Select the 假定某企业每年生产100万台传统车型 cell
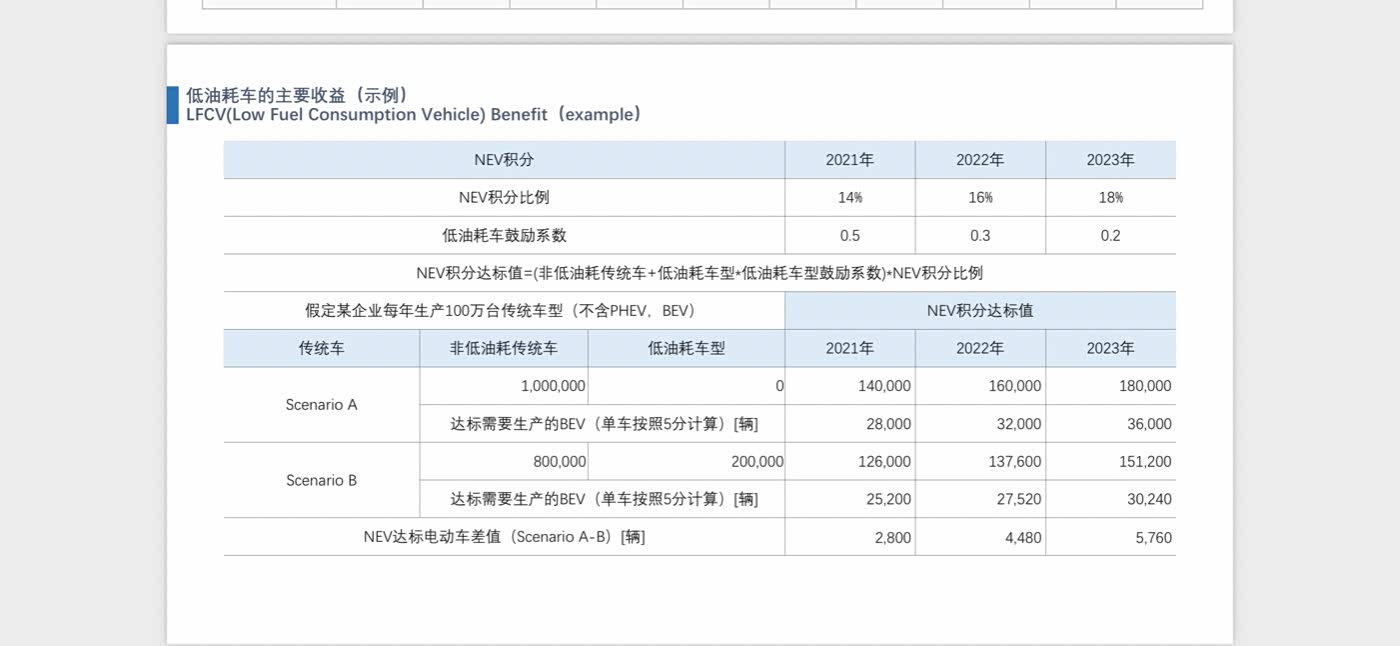 [x=504, y=311]
